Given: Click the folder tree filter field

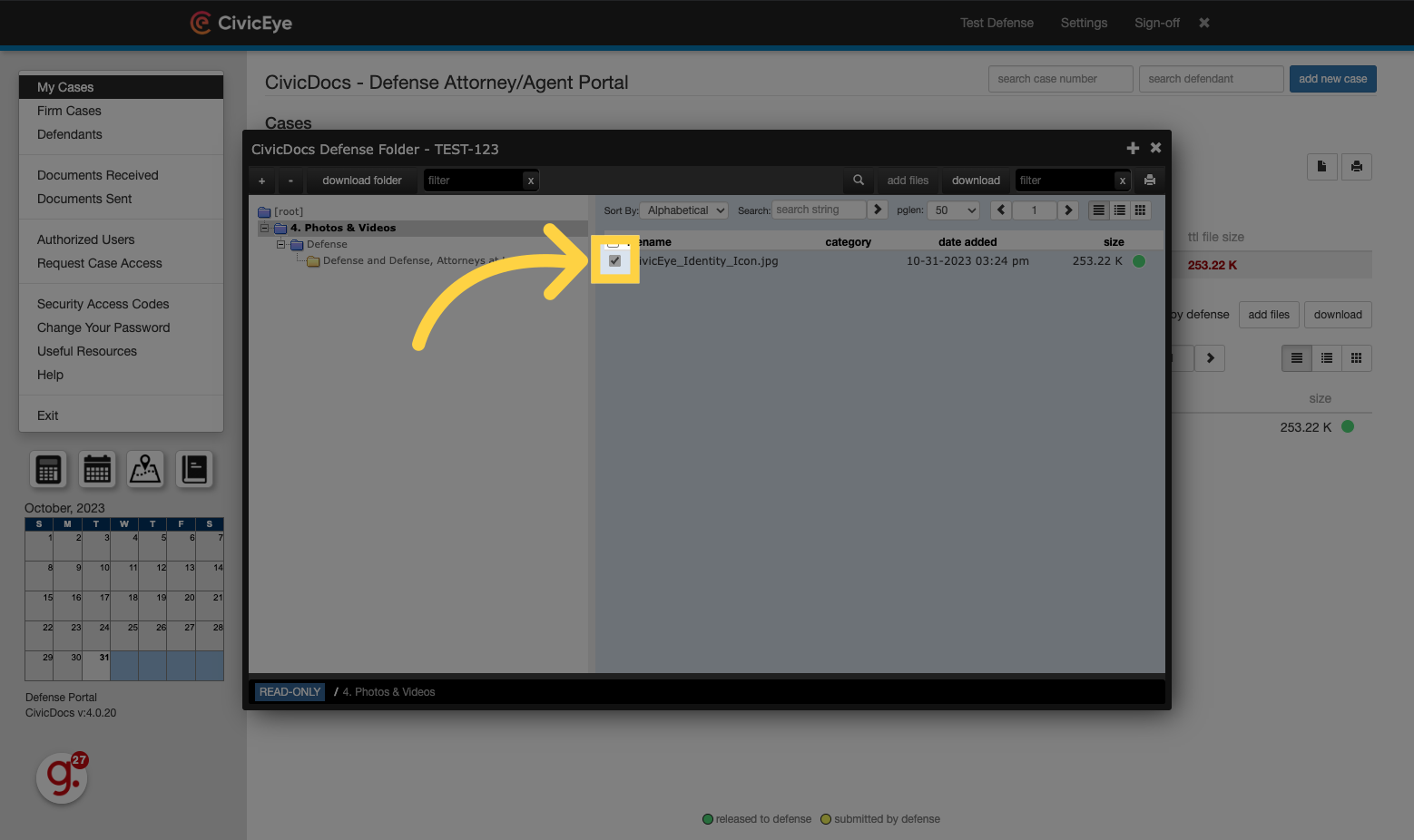Looking at the screenshot, I should 474,181.
